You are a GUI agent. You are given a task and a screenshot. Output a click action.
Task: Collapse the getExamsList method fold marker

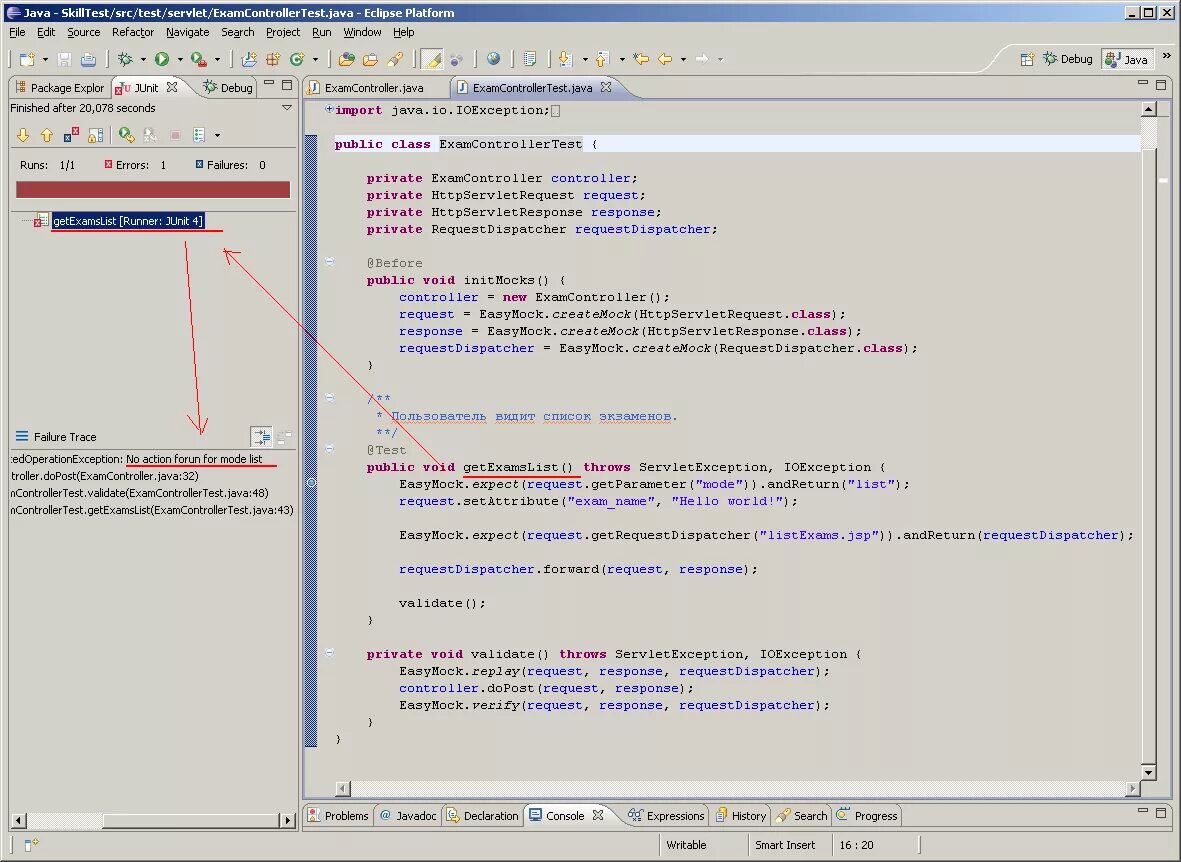(329, 449)
